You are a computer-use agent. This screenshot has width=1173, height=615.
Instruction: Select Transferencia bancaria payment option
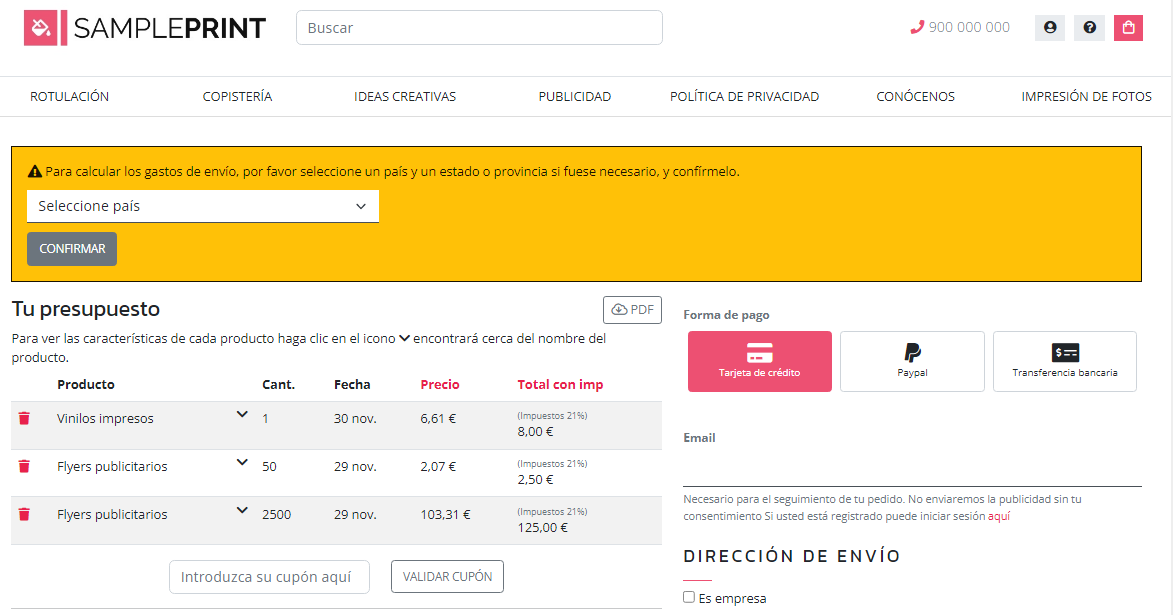pos(1064,361)
